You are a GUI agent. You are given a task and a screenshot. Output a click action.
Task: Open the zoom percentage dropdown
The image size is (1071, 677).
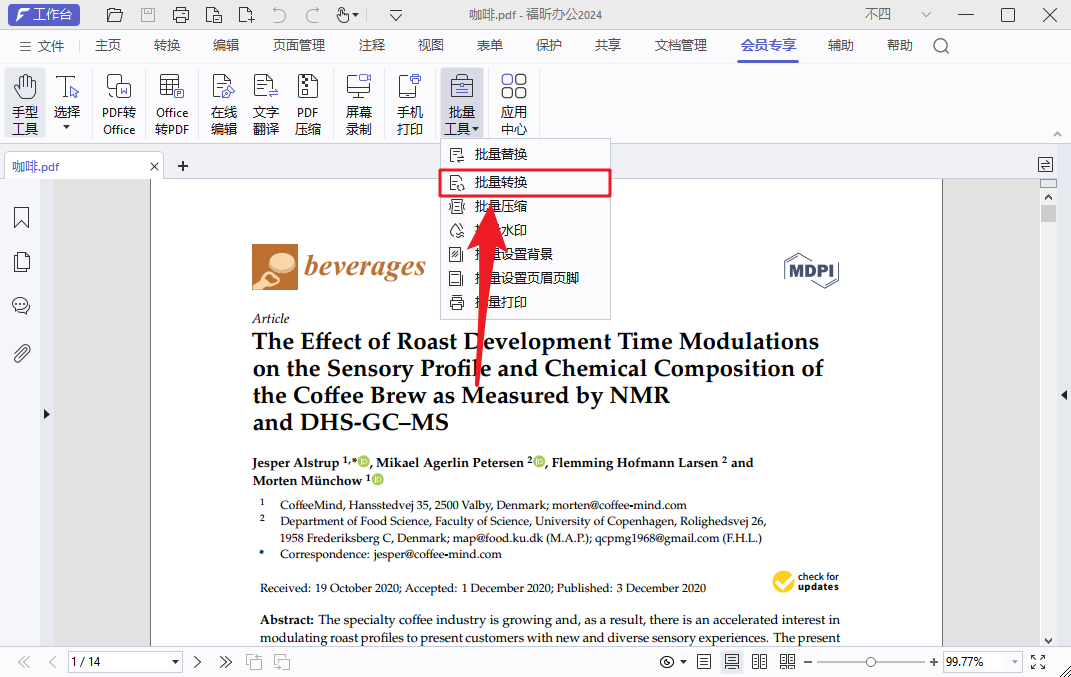[1015, 662]
